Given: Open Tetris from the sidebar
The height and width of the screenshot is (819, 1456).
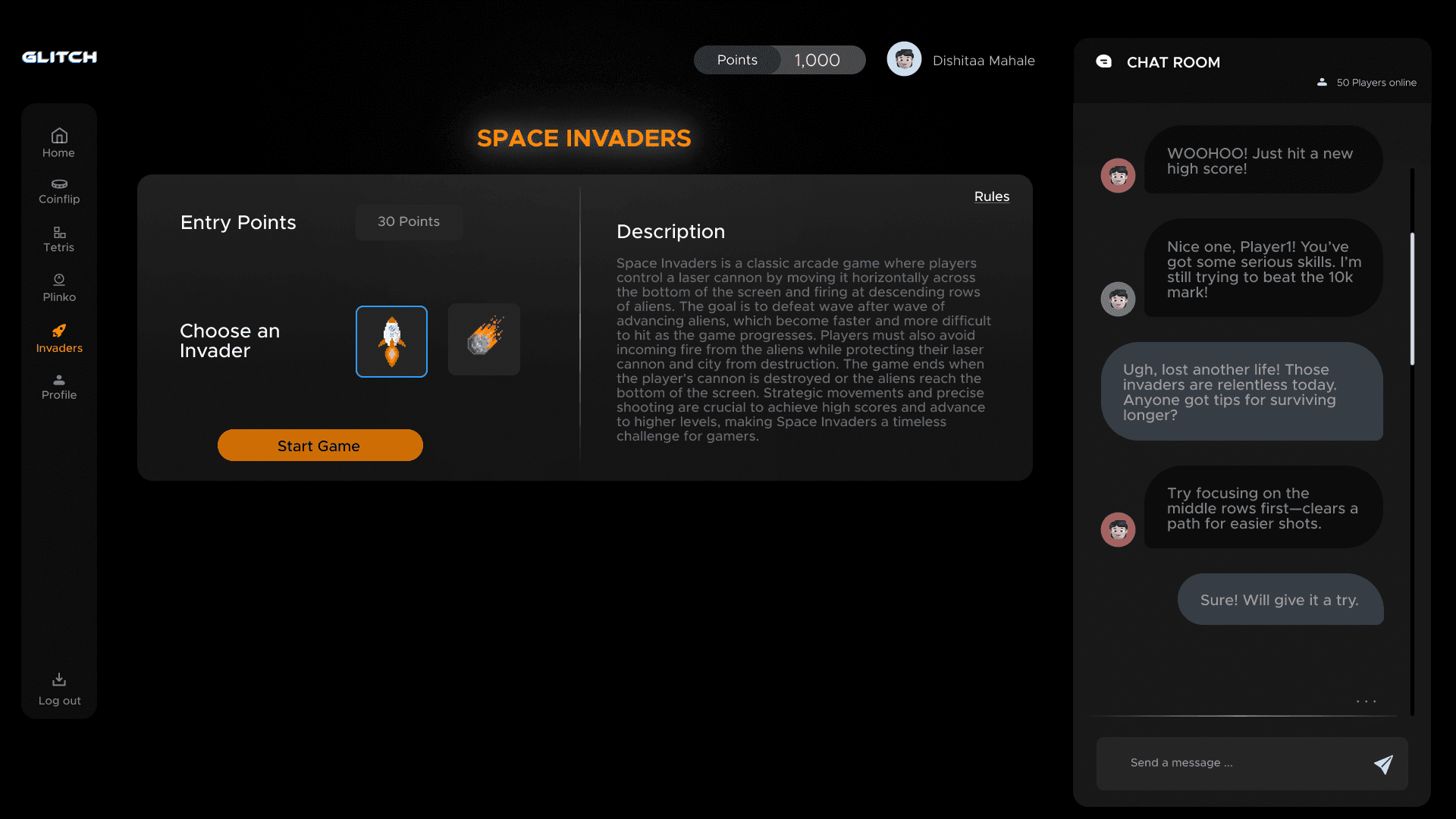Looking at the screenshot, I should coord(59,239).
